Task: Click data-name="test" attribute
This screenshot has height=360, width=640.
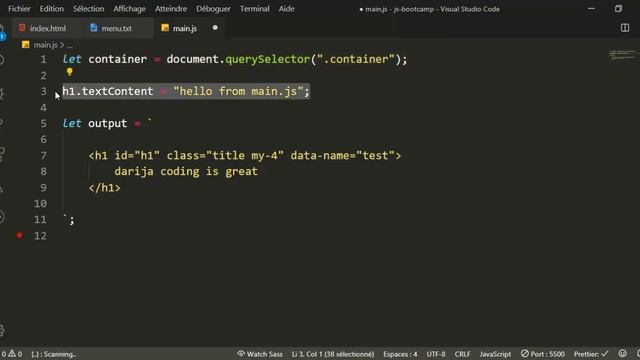Action: tap(343, 156)
